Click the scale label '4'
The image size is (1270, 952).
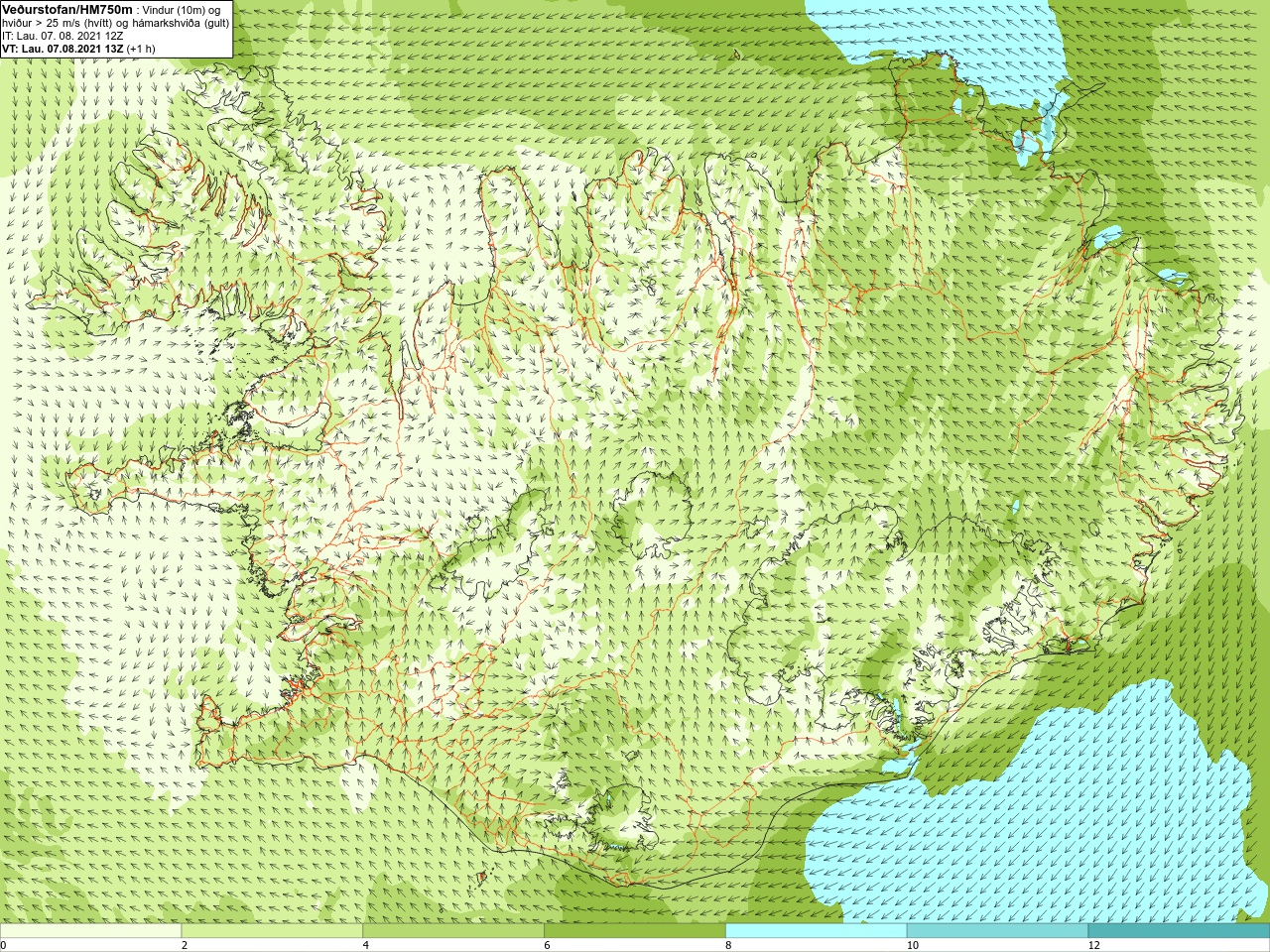point(366,945)
